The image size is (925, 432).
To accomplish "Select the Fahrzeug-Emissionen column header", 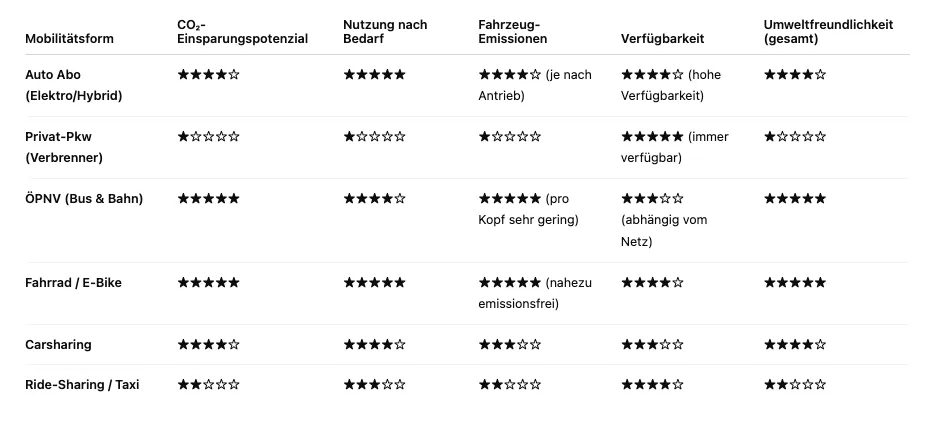I will (513, 32).
